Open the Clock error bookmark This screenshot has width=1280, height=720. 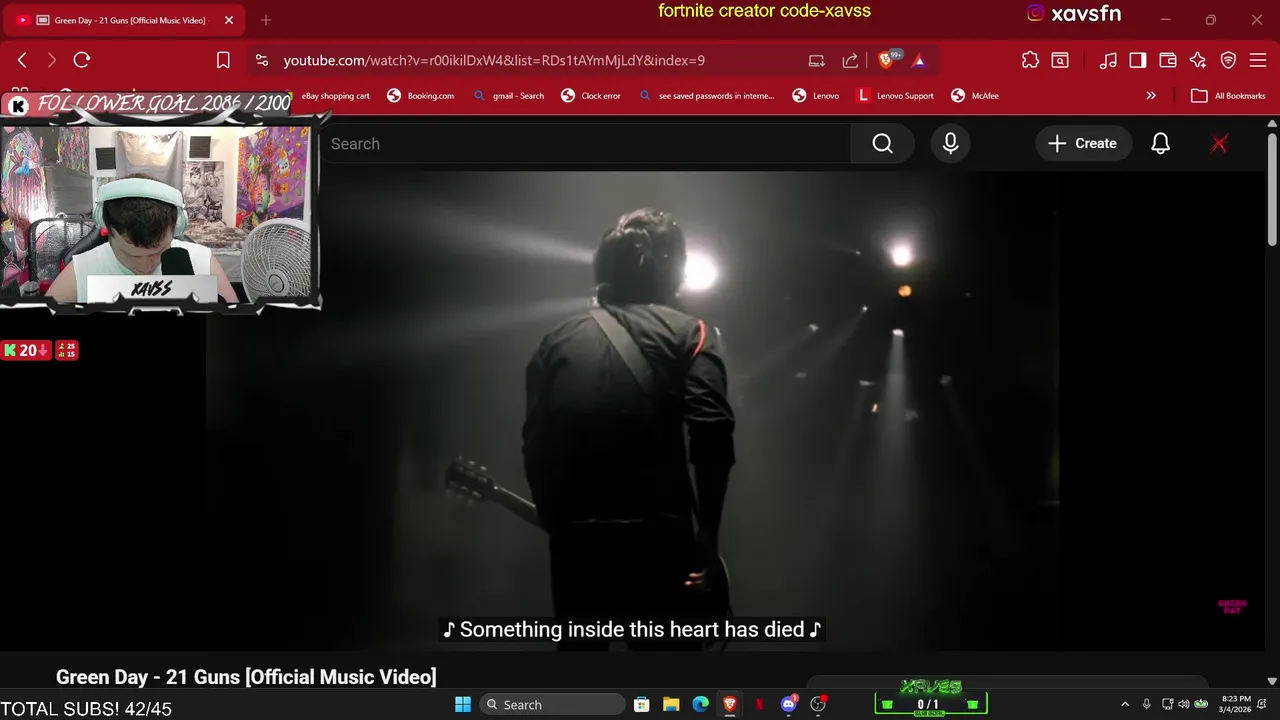point(591,96)
